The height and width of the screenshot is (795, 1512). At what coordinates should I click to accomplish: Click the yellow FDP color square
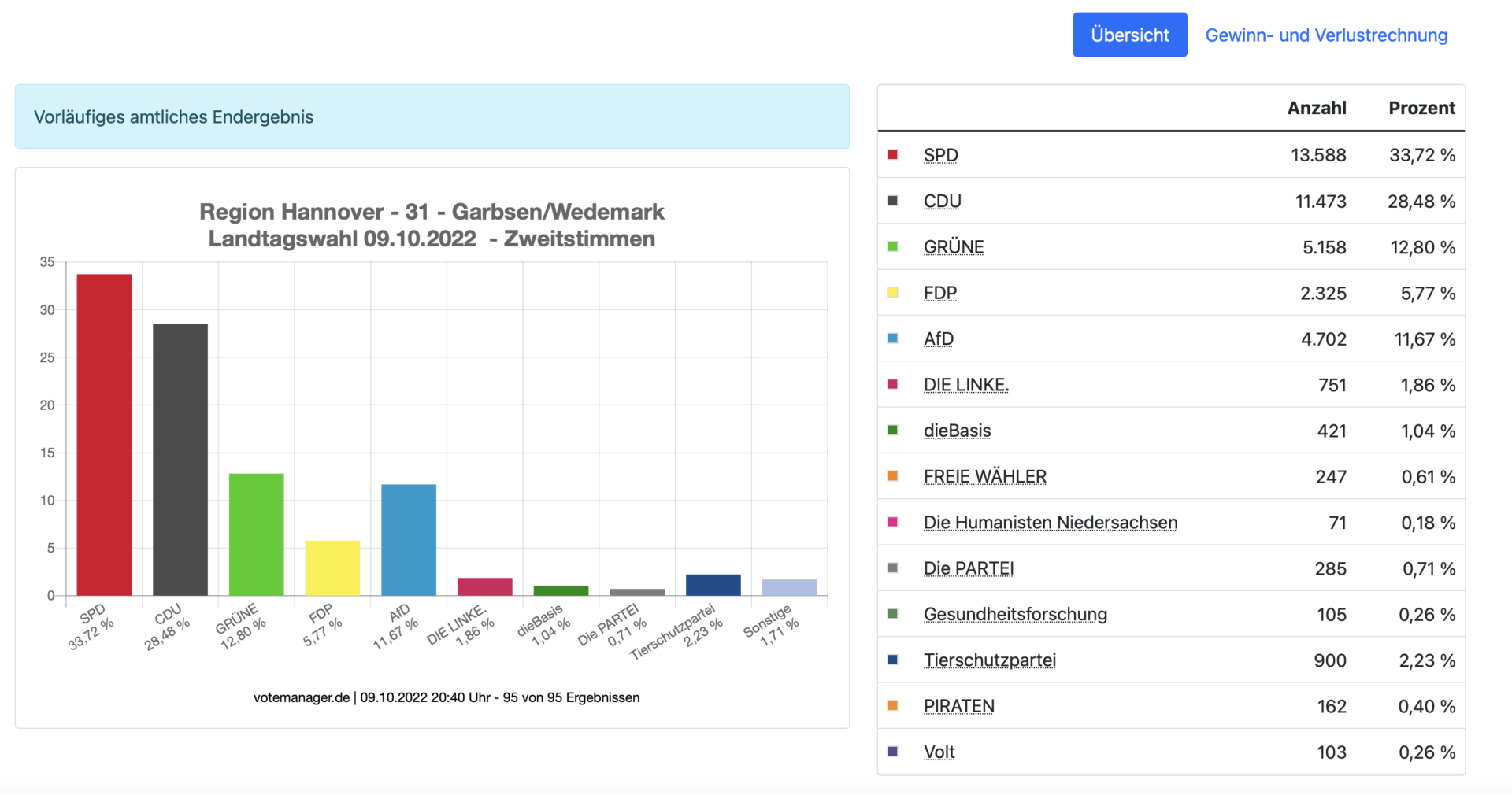[892, 293]
